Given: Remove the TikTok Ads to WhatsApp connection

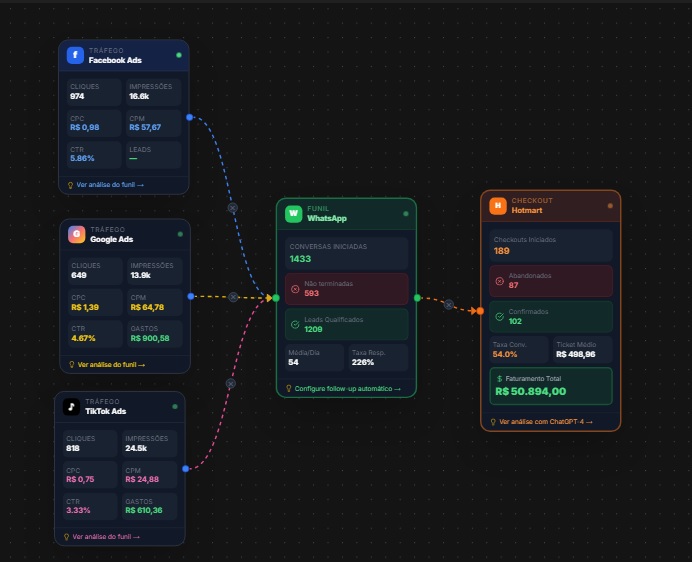Looking at the screenshot, I should [x=230, y=384].
